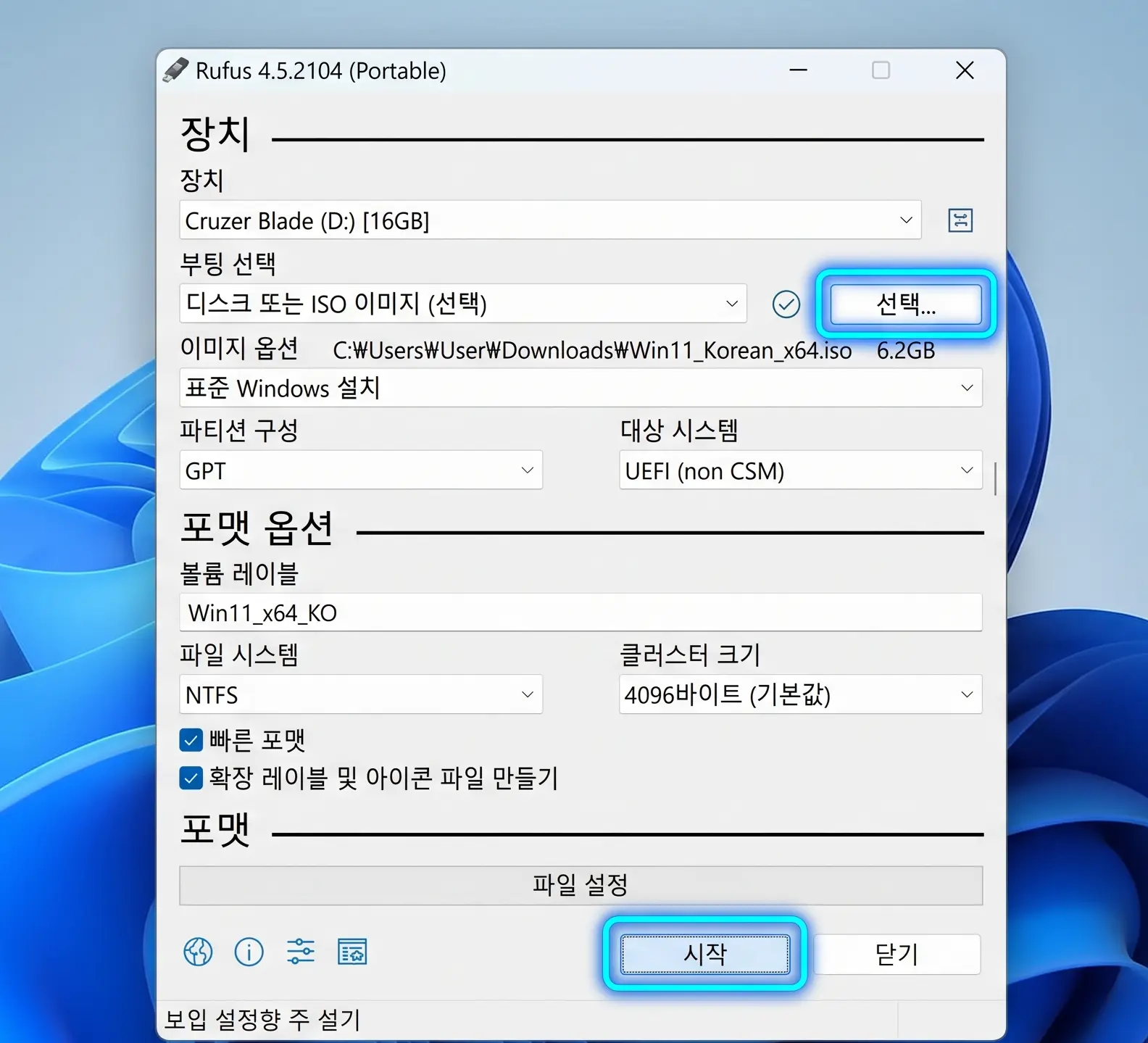
Task: Click the 닫기 button
Action: [x=897, y=954]
